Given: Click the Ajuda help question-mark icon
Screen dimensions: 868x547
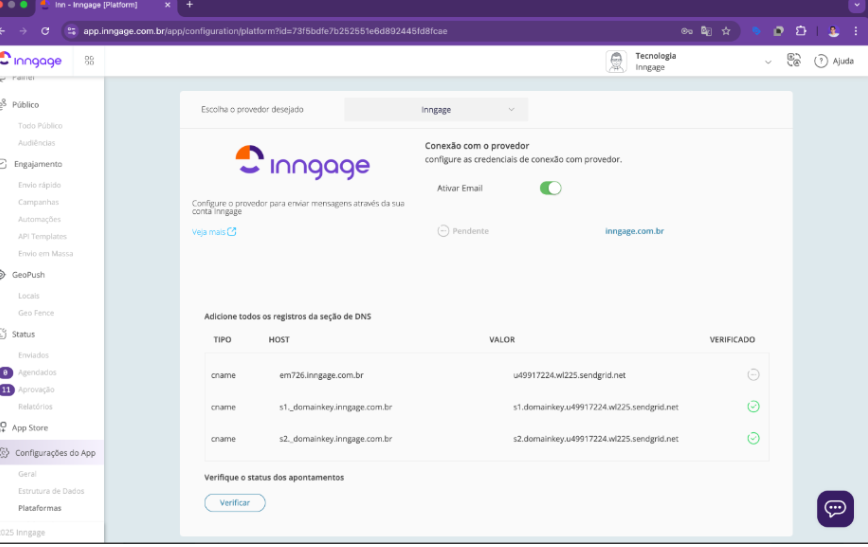Looking at the screenshot, I should coord(821,61).
